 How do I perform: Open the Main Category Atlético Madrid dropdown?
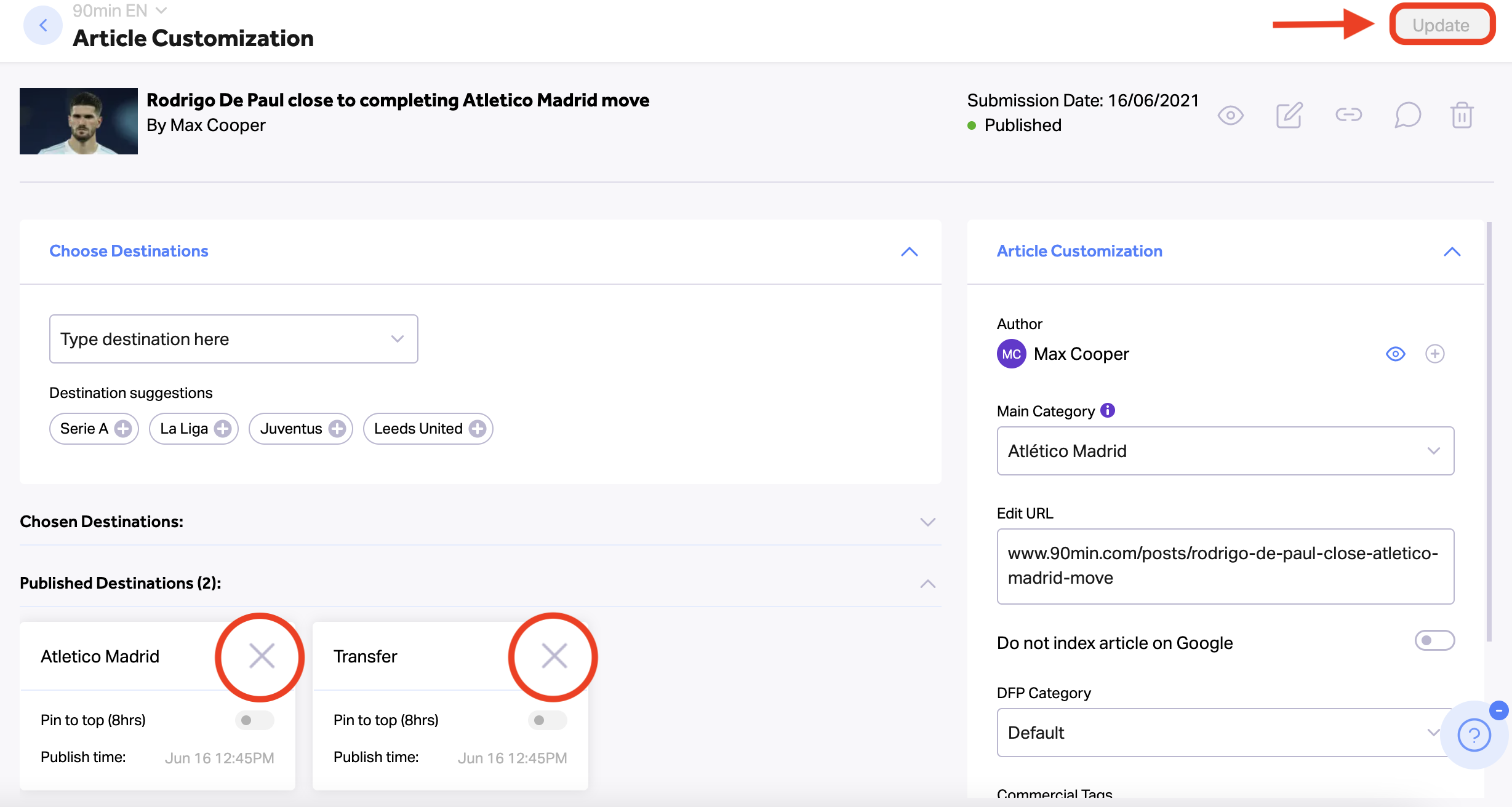1225,451
